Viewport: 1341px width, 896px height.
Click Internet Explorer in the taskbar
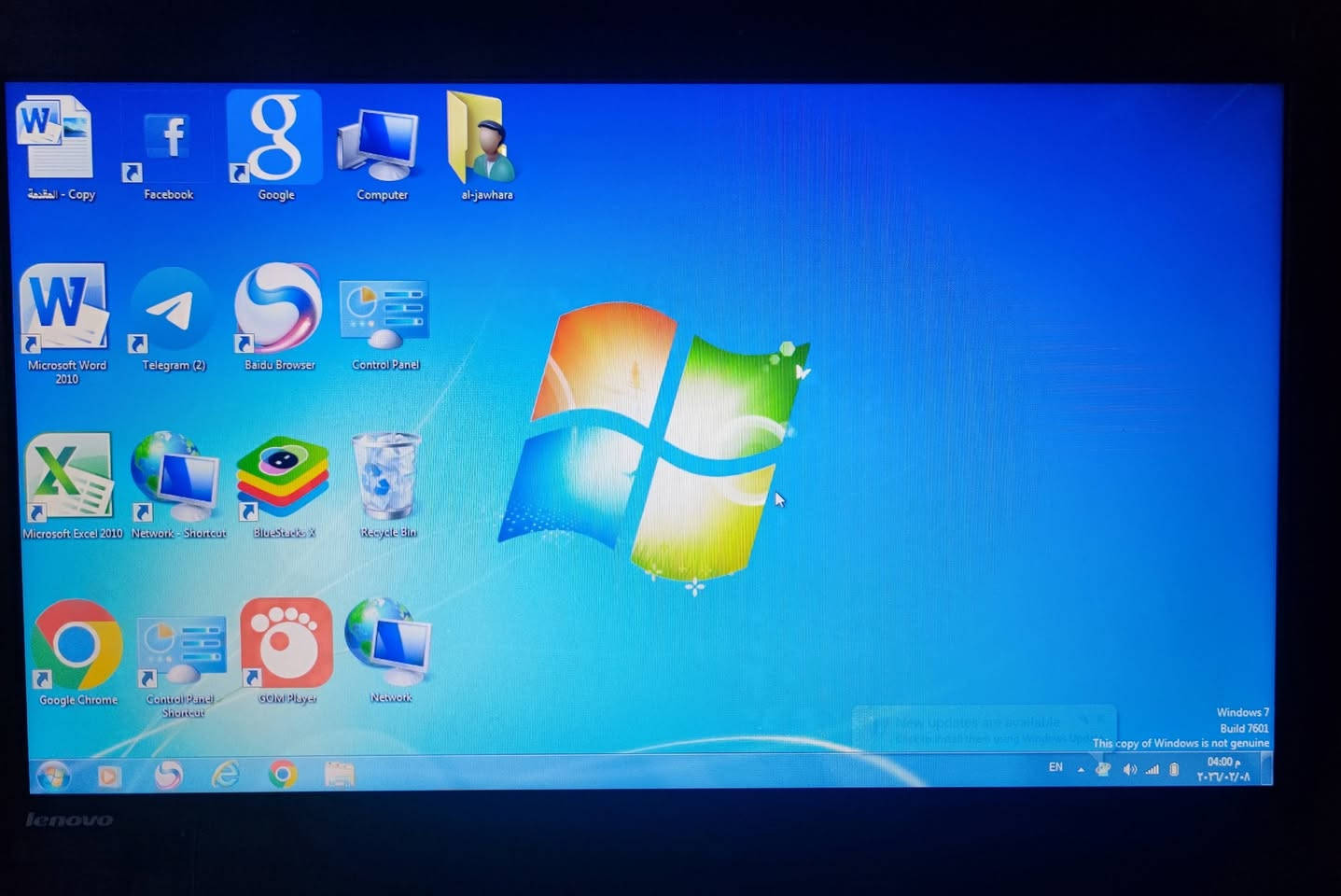click(x=226, y=775)
